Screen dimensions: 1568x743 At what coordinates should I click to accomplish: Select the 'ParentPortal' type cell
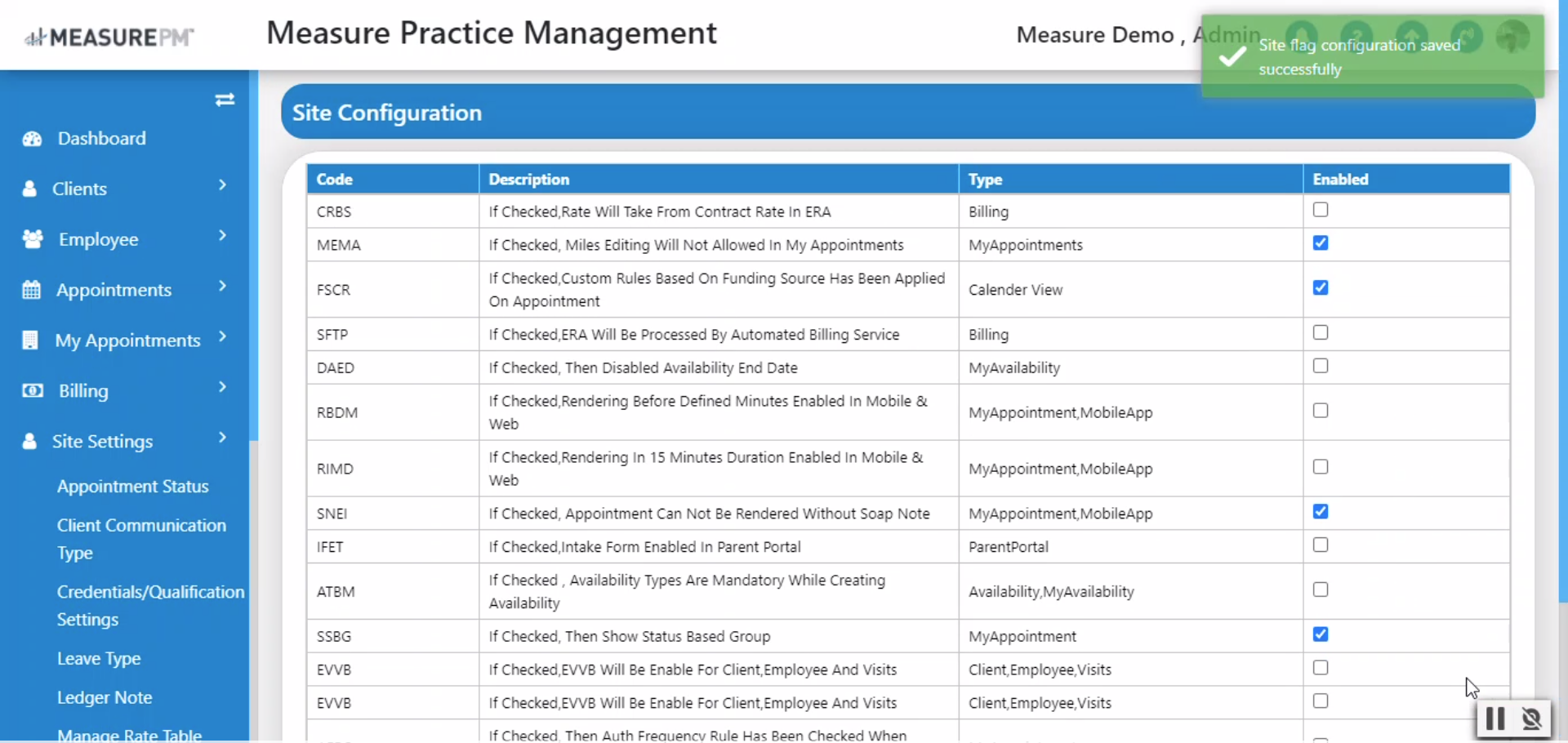coord(1131,547)
